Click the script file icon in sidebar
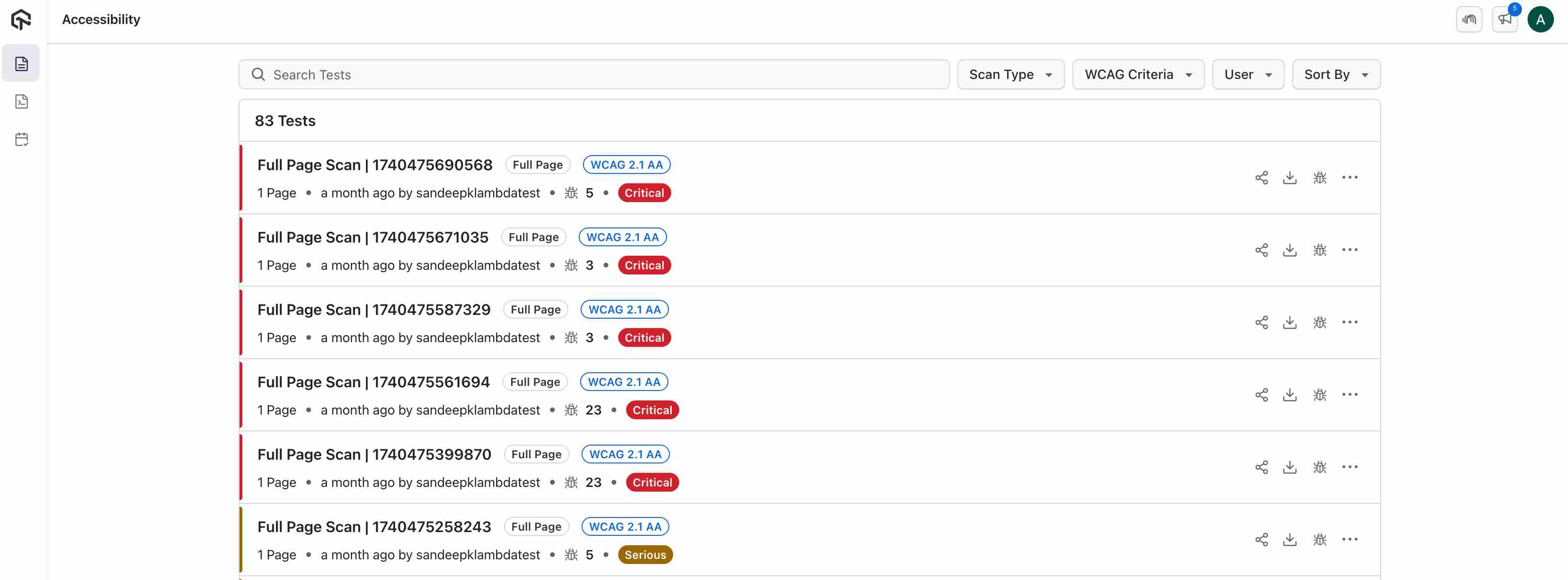This screenshot has width=1568, height=580. coord(21,102)
